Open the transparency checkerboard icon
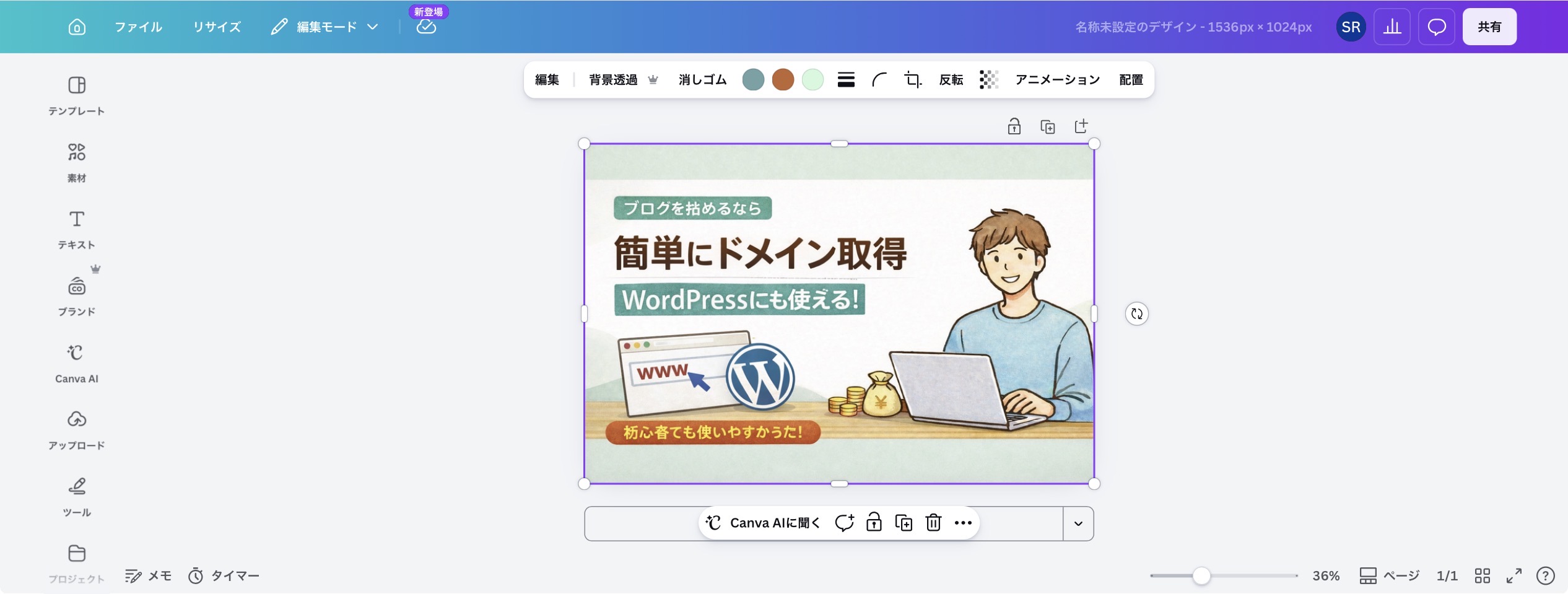The width and height of the screenshot is (1568, 594). pyautogui.click(x=989, y=79)
